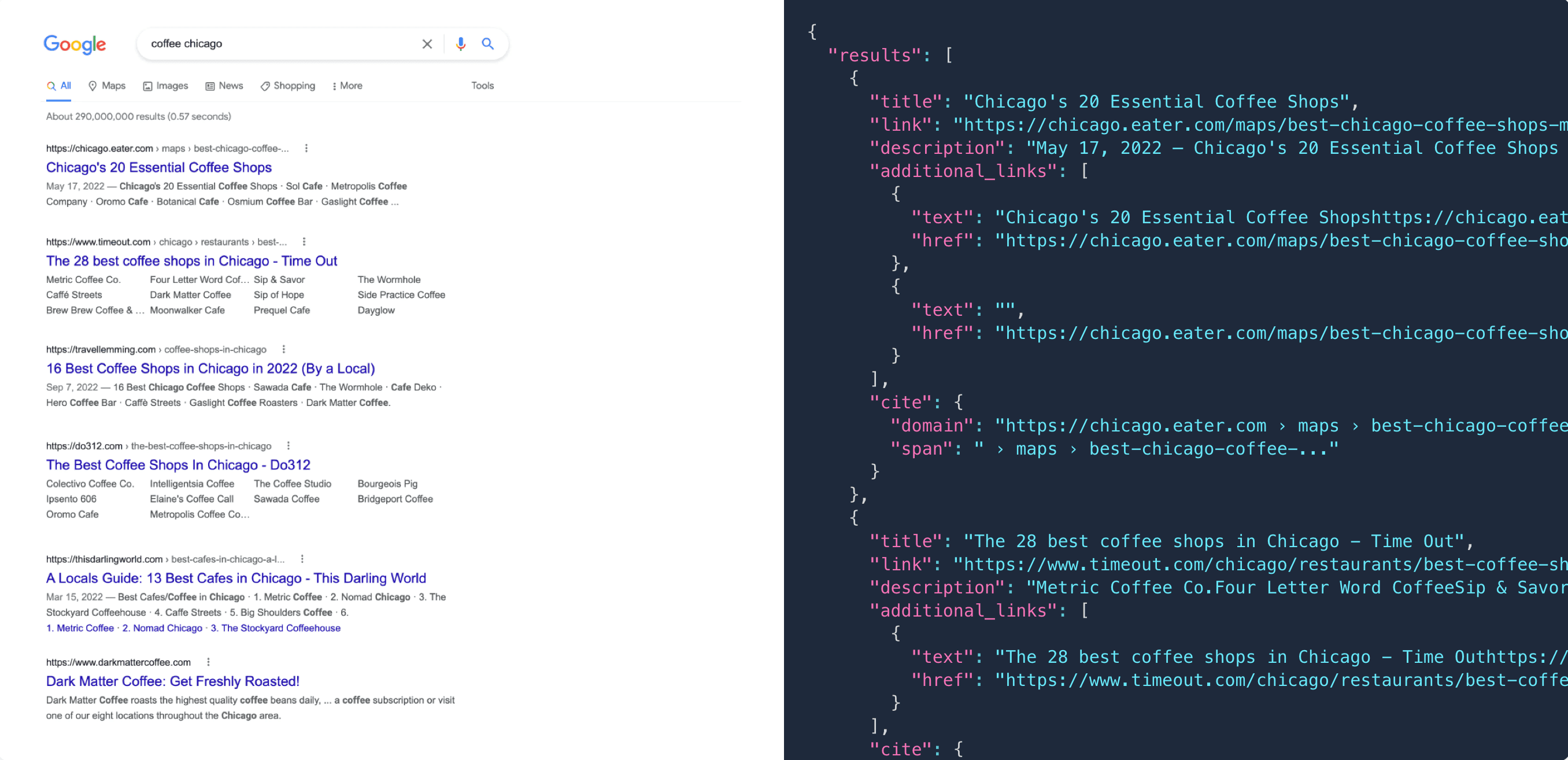Click the travellemming.com URL breadcrumb
The image size is (1568, 760).
(x=157, y=349)
